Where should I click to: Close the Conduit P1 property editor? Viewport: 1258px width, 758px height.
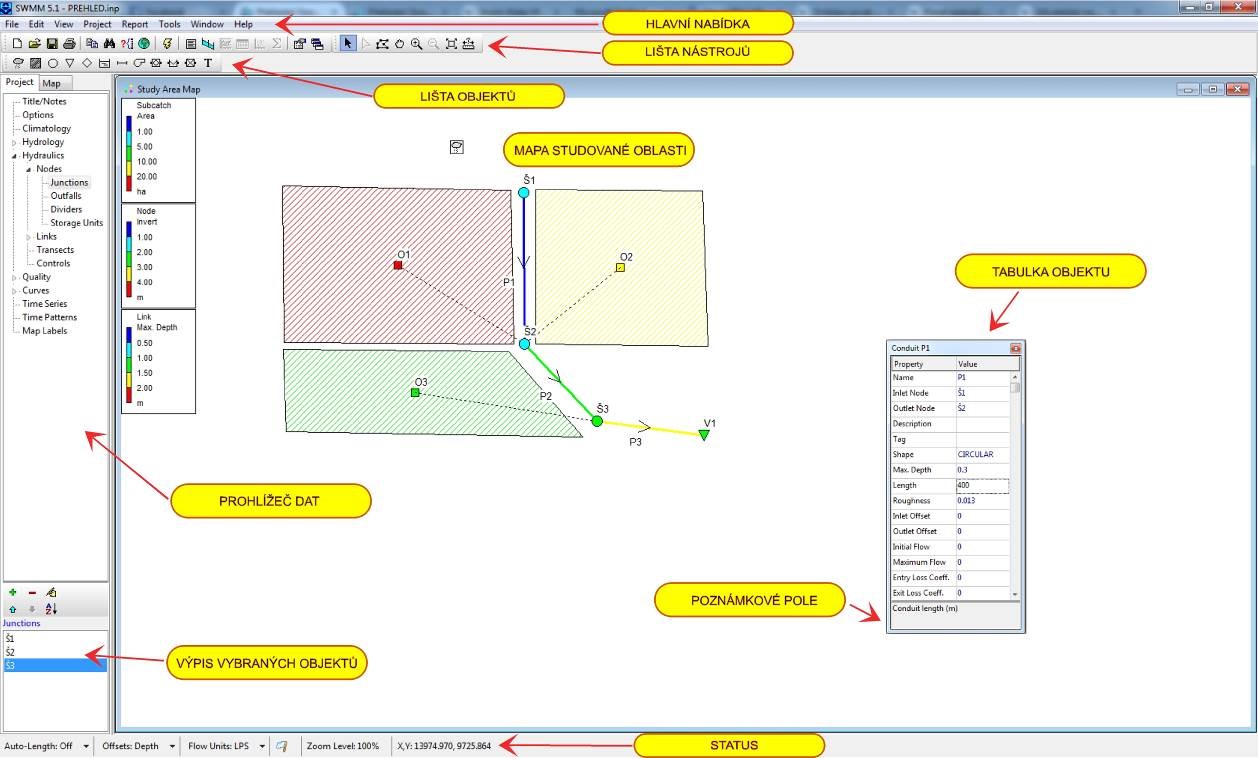(x=1015, y=348)
